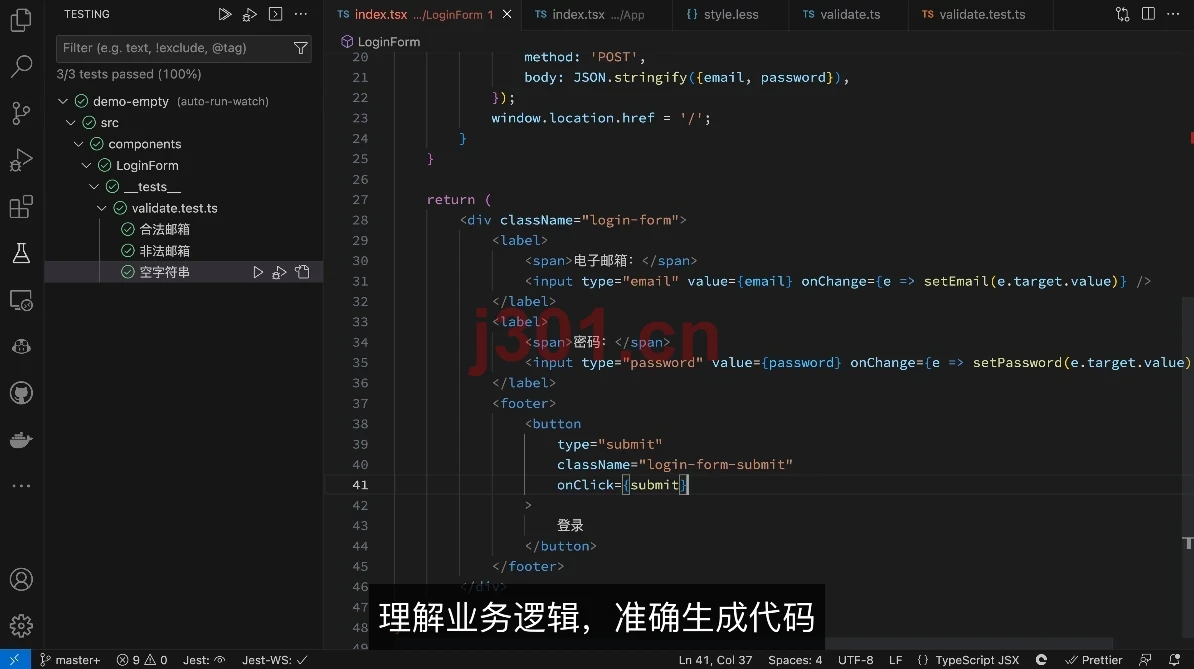Show test output terminal icon
Image resolution: width=1194 pixels, height=669 pixels.
coord(276,14)
